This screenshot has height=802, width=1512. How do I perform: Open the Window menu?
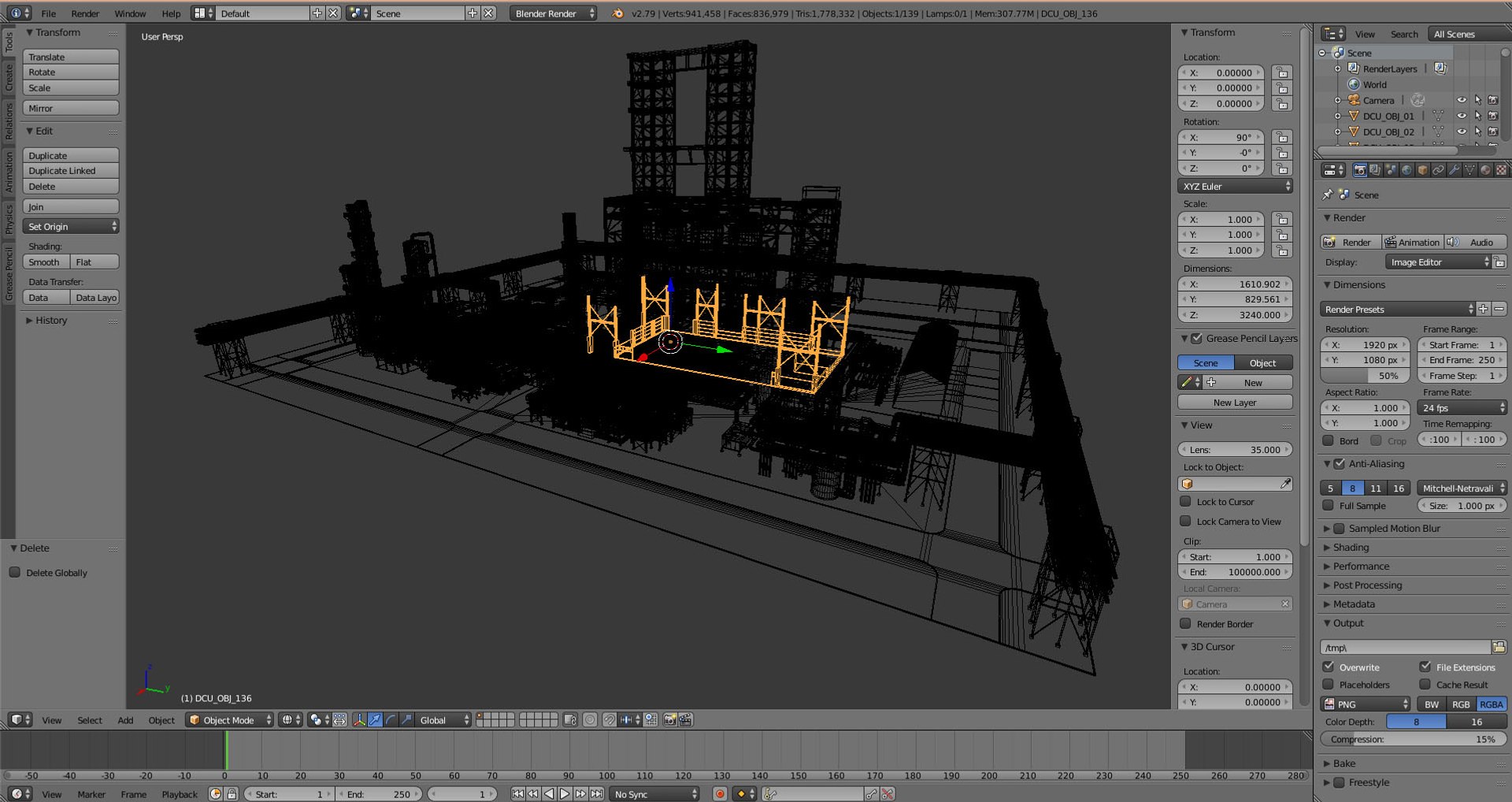[130, 13]
